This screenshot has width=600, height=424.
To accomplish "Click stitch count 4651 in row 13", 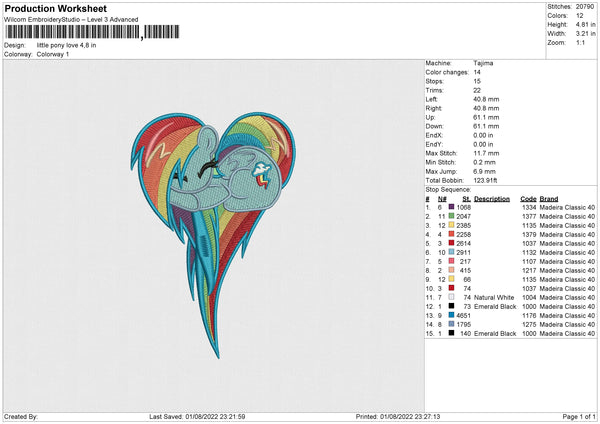I will 463,315.
